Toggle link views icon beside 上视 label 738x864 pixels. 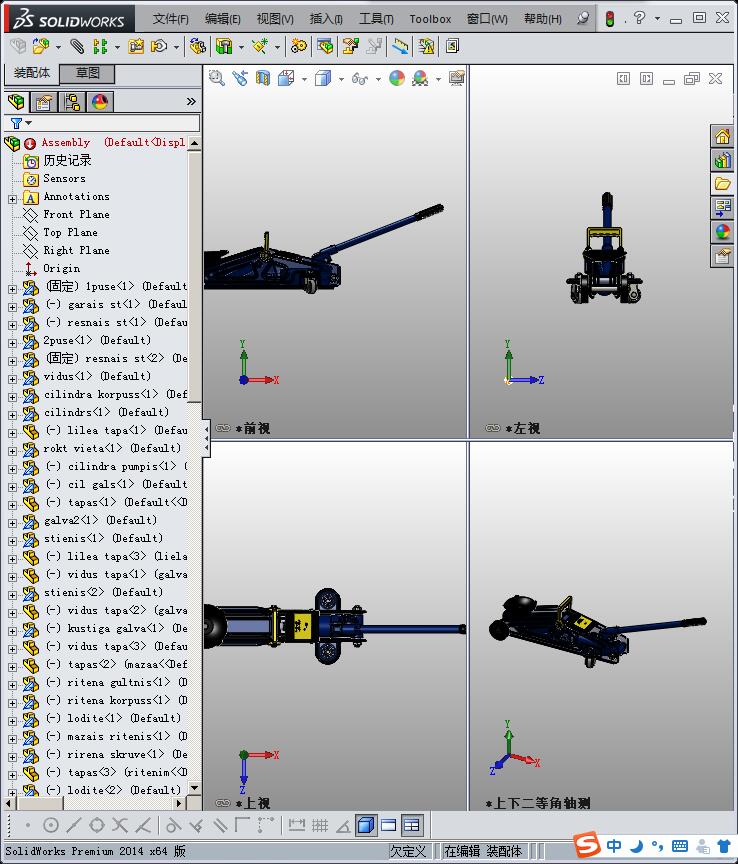(223, 803)
